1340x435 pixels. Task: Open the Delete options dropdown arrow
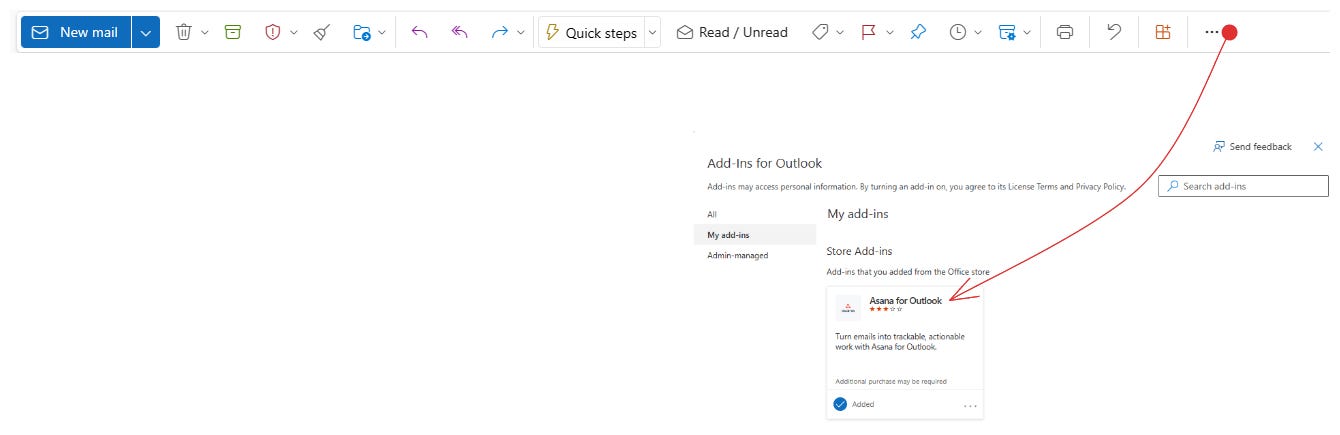[205, 33]
